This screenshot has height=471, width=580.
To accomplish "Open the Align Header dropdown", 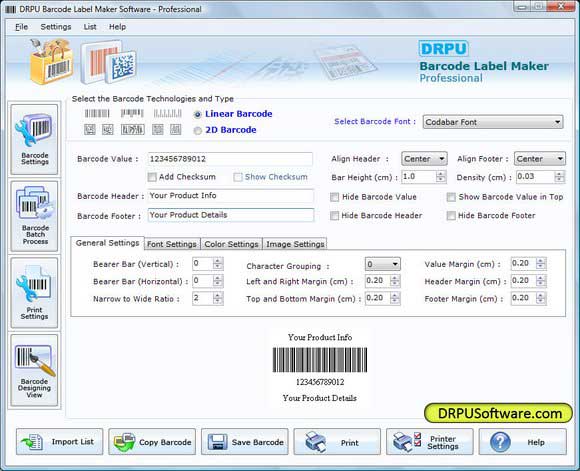I will click(x=424, y=159).
